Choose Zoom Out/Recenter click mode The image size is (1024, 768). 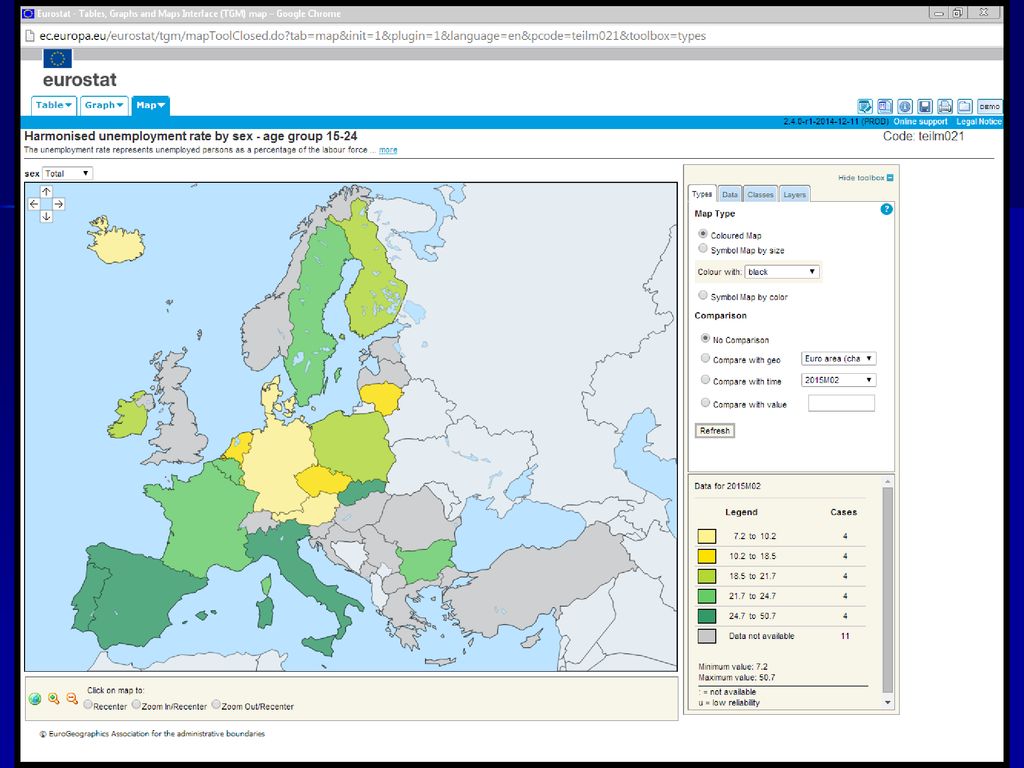click(x=216, y=705)
